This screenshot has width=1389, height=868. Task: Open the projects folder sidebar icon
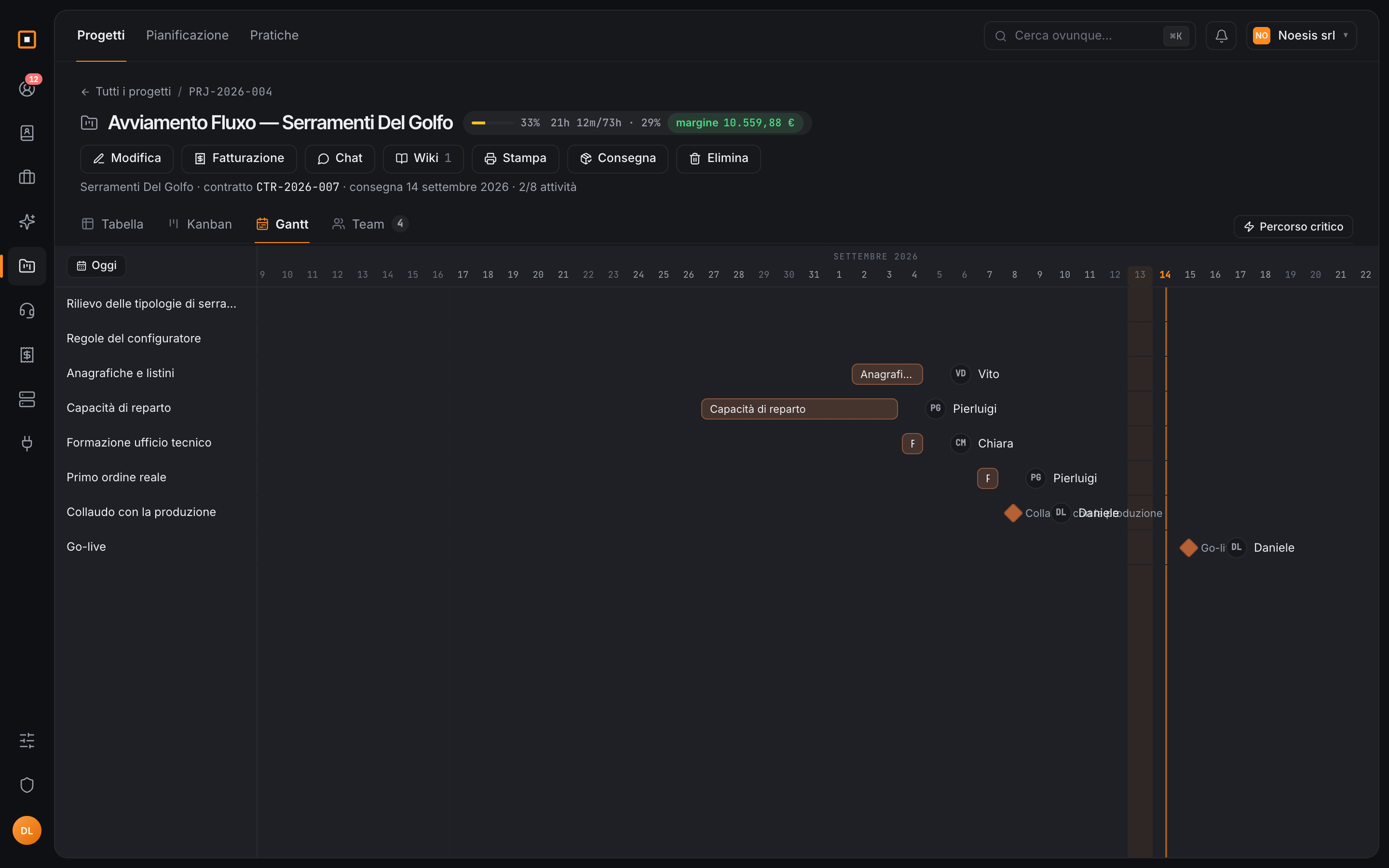(27, 266)
